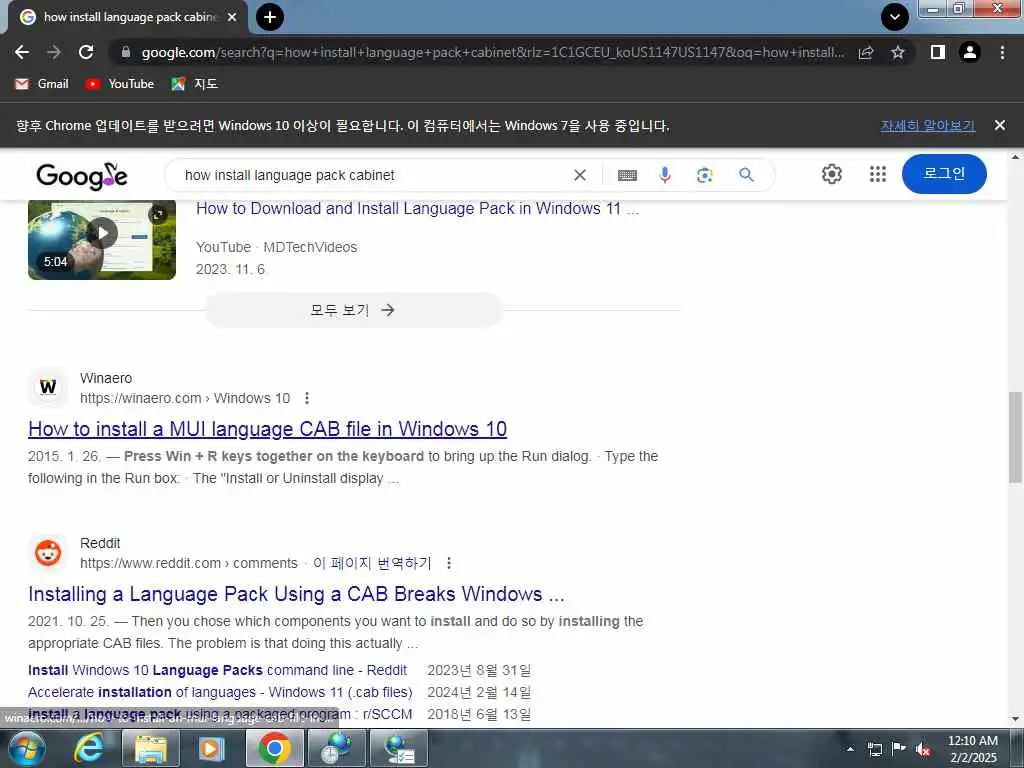Click the winaero.com URL breadcrumb
This screenshot has height=768, width=1024.
185,398
